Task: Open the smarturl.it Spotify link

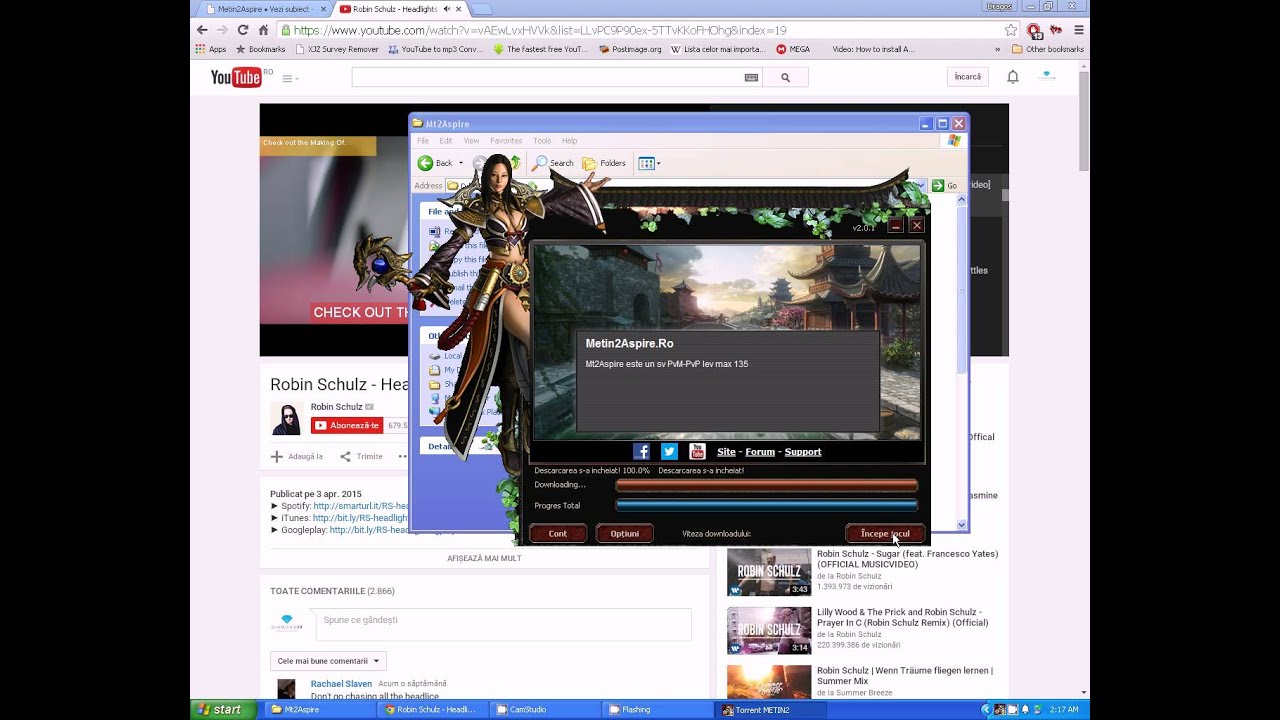Action: [361, 506]
